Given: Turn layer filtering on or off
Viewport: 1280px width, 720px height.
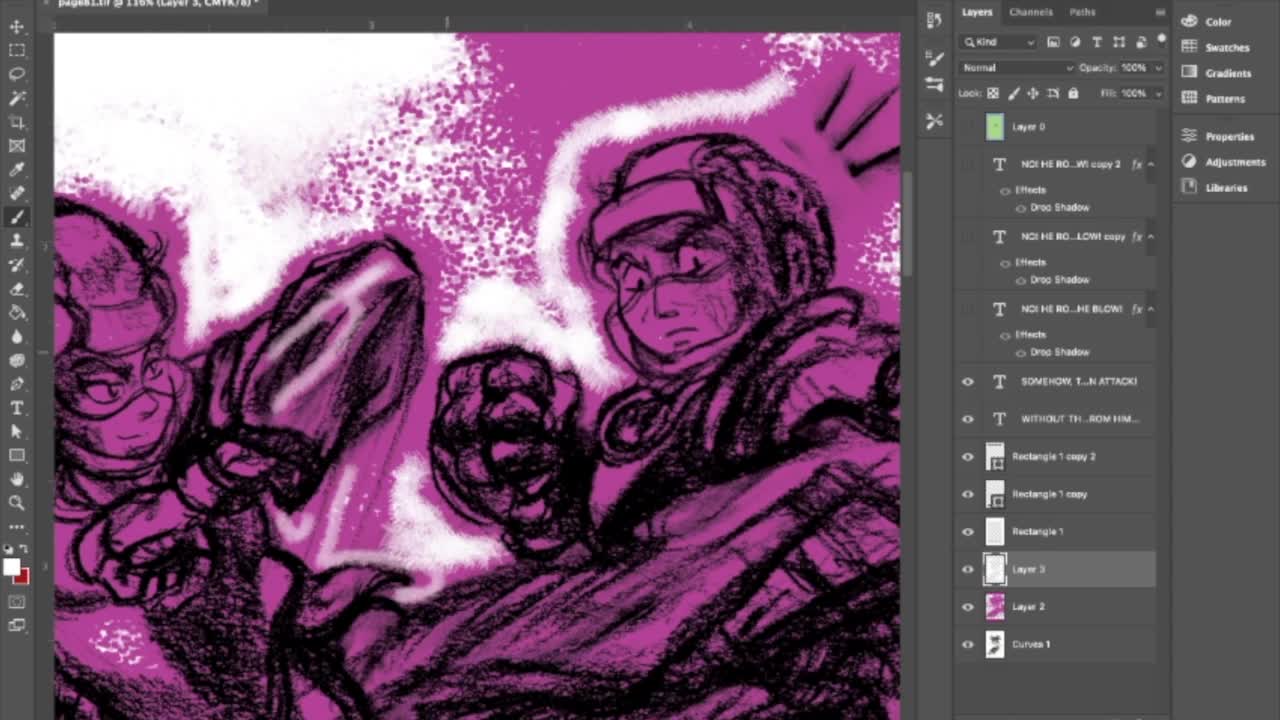Looking at the screenshot, I should point(1161,40).
